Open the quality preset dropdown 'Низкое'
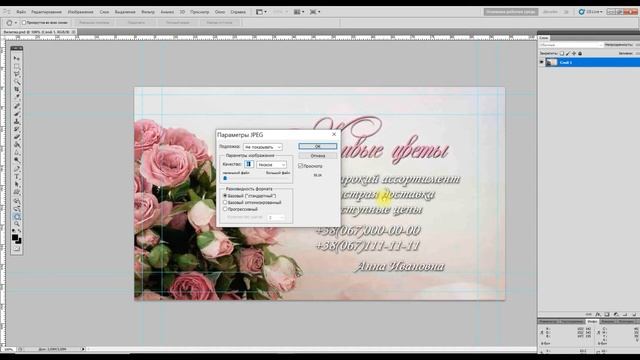This screenshot has width=640, height=360. (271, 164)
